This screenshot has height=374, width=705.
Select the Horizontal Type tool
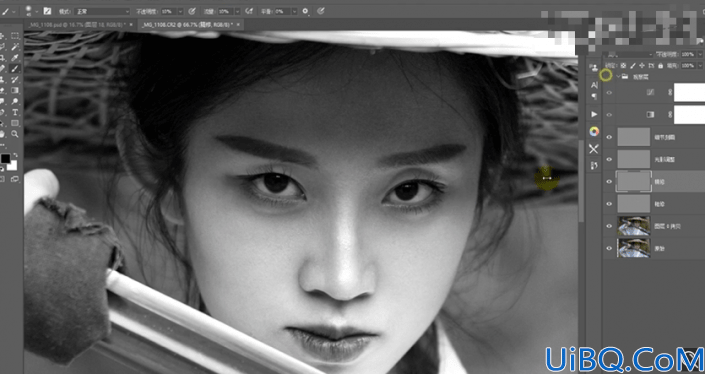[x=15, y=112]
